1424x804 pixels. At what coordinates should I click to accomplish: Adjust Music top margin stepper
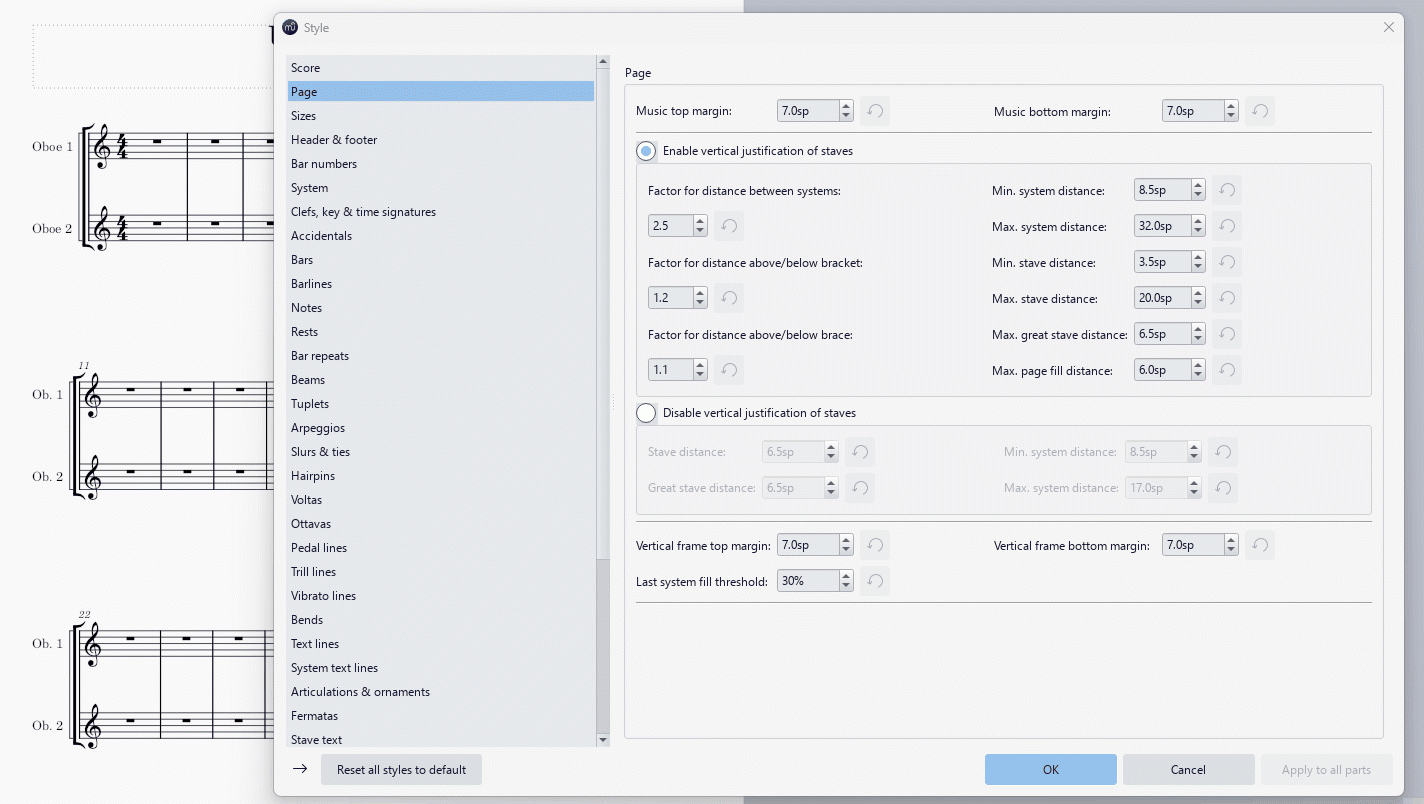(846, 111)
